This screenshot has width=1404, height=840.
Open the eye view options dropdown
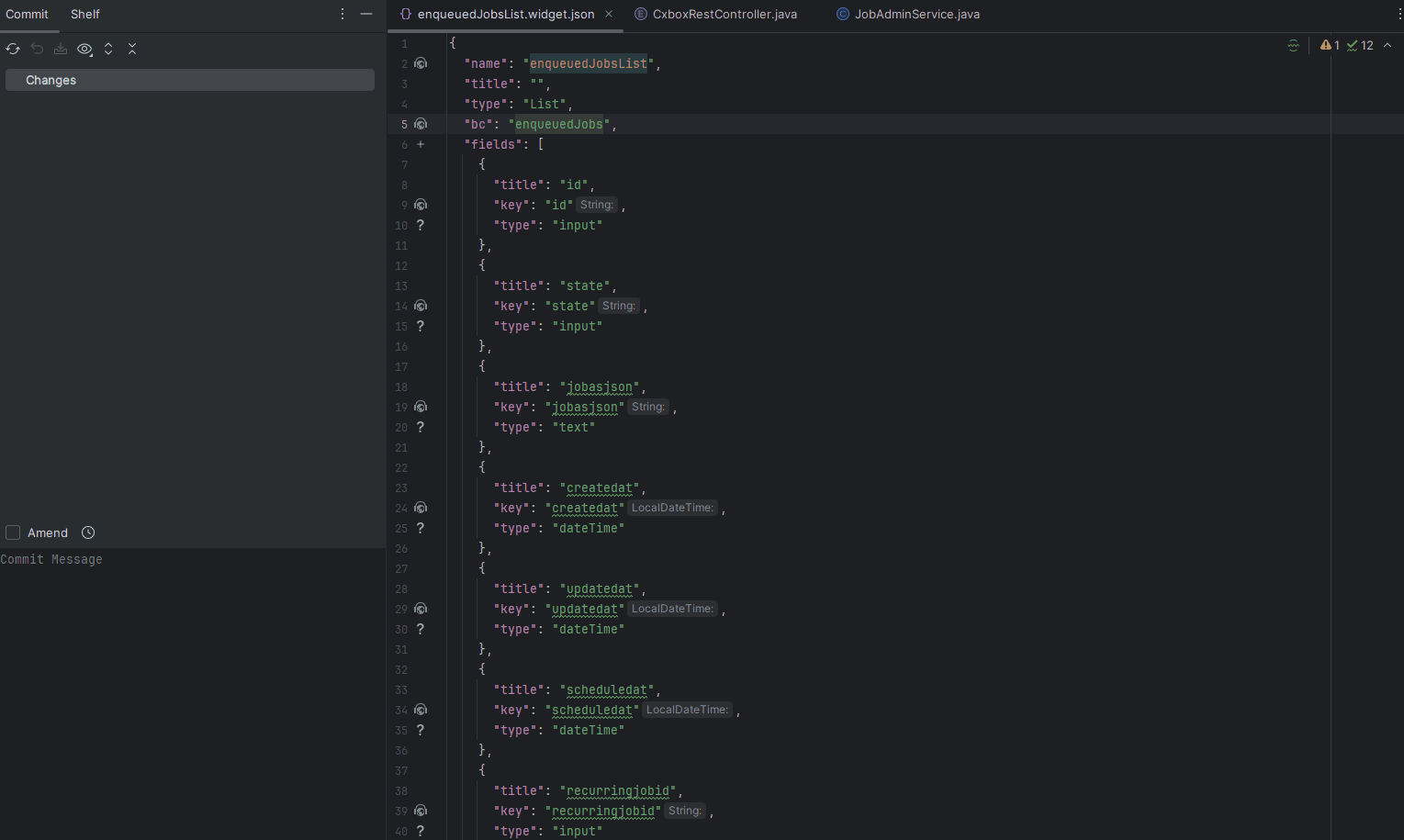(x=84, y=49)
